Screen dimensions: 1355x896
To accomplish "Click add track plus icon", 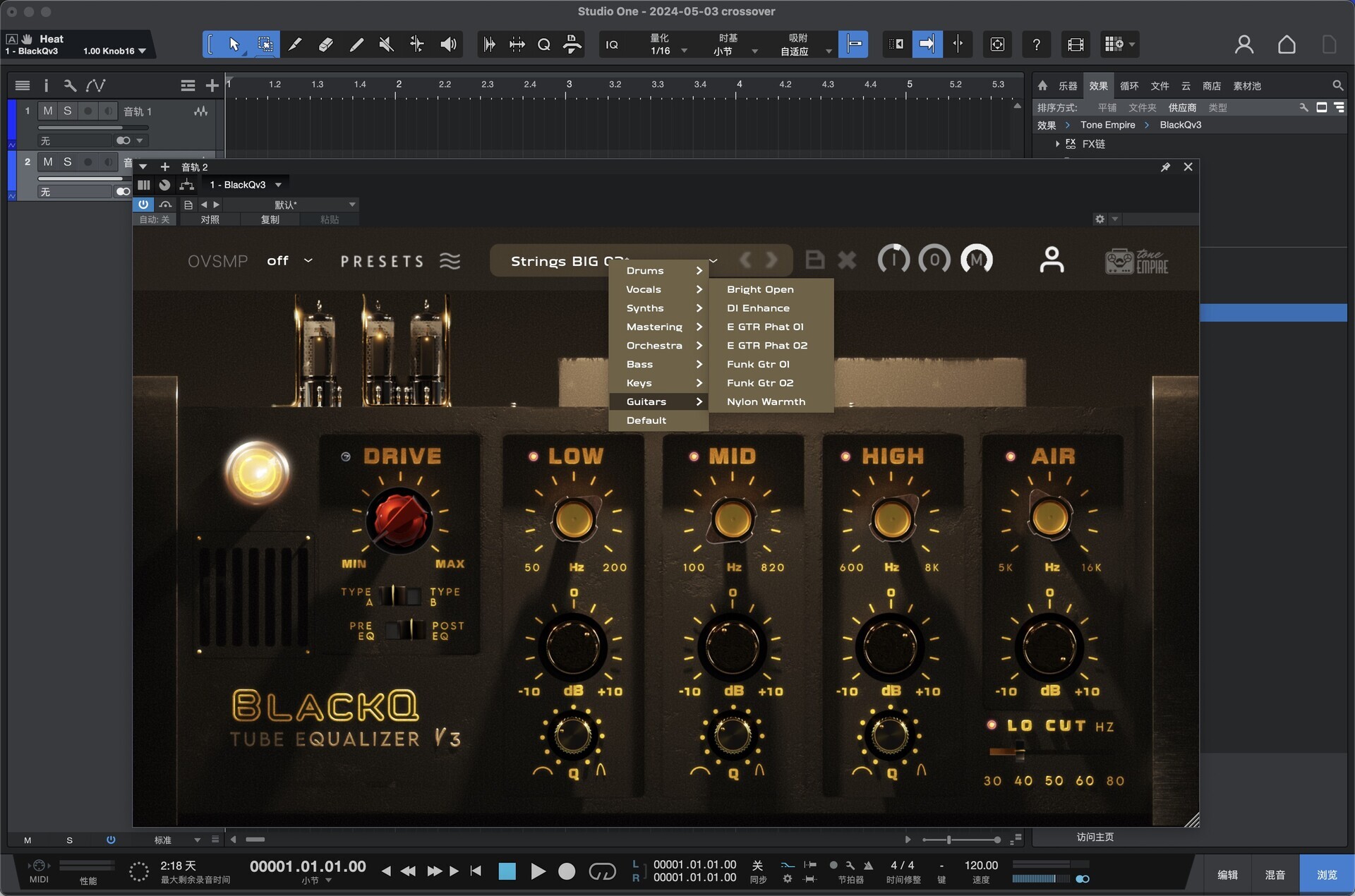I will (212, 85).
